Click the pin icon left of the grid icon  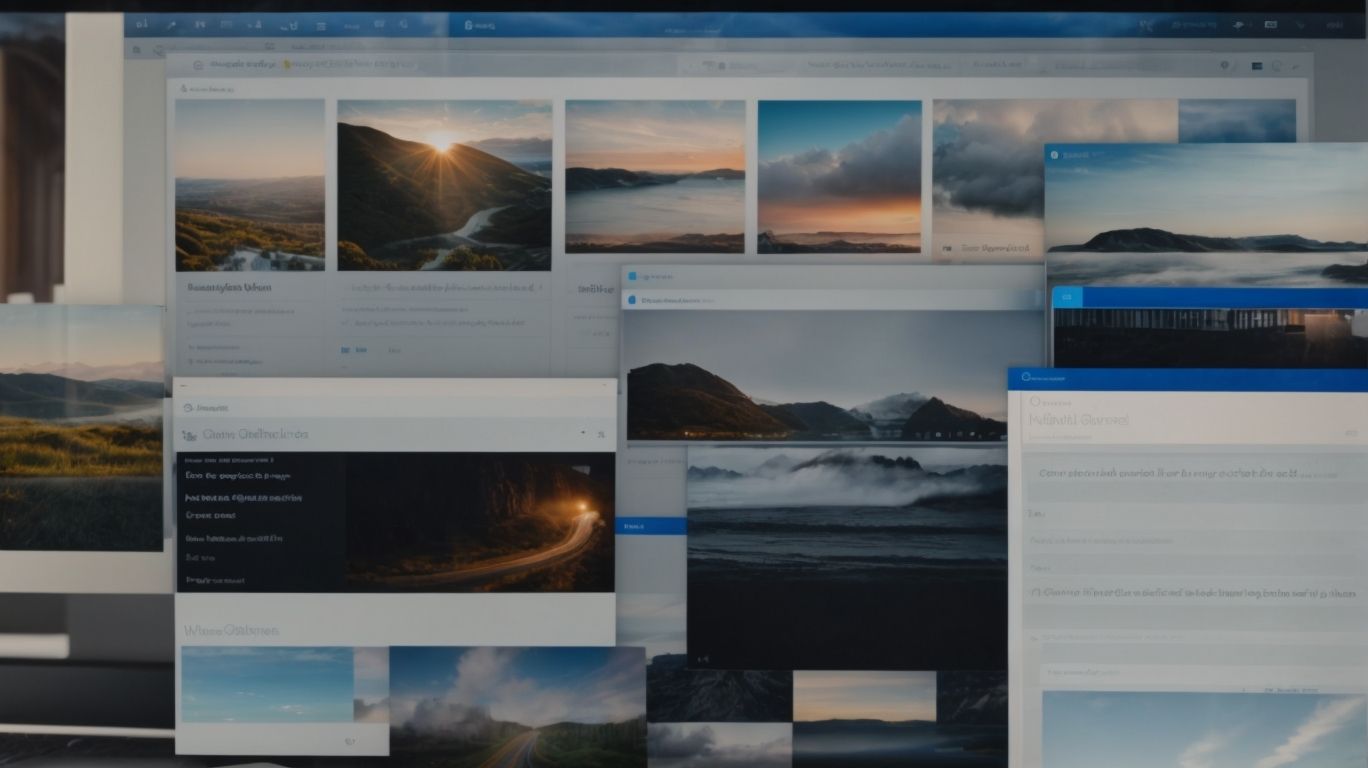coord(1226,66)
